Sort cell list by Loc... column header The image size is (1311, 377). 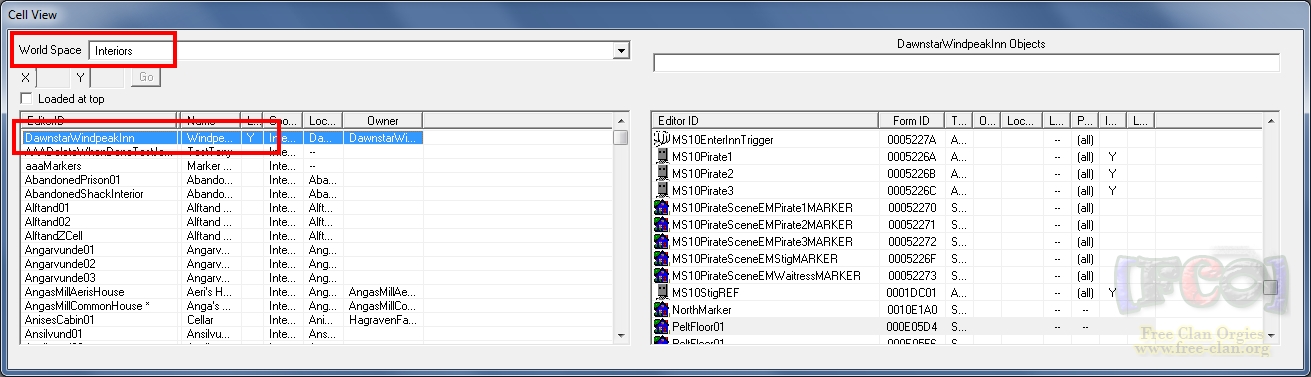tap(323, 121)
